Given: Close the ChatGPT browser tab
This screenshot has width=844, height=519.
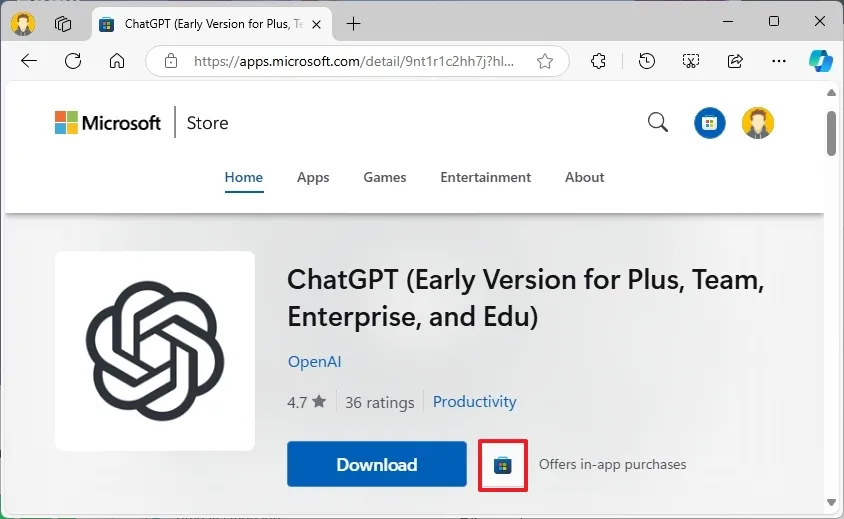Looking at the screenshot, I should [x=316, y=24].
